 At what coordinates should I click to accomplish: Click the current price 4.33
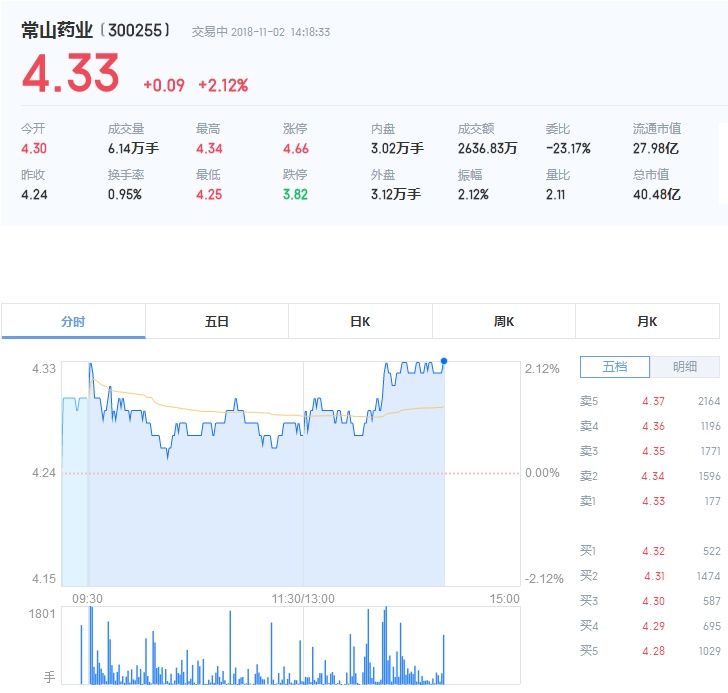point(71,73)
